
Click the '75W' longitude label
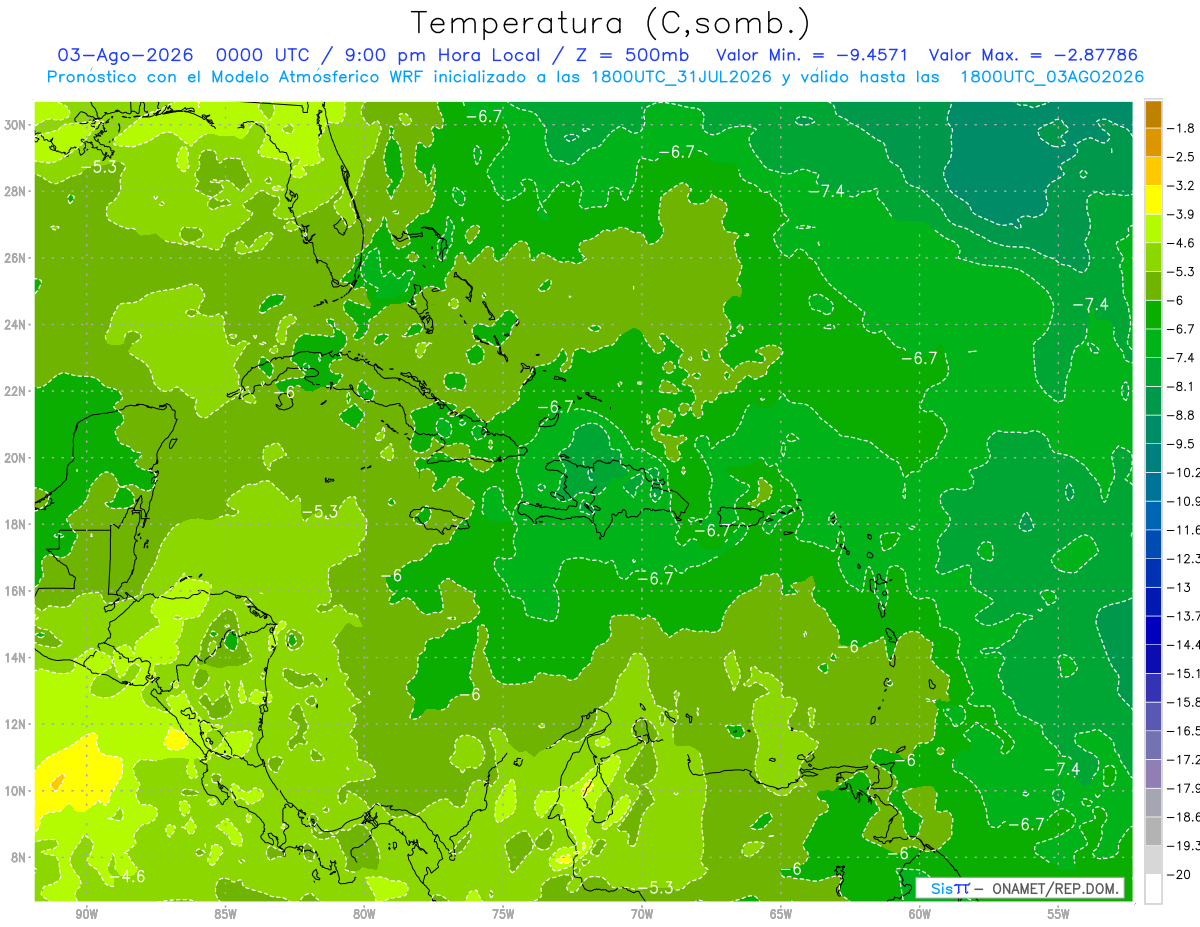tap(503, 914)
